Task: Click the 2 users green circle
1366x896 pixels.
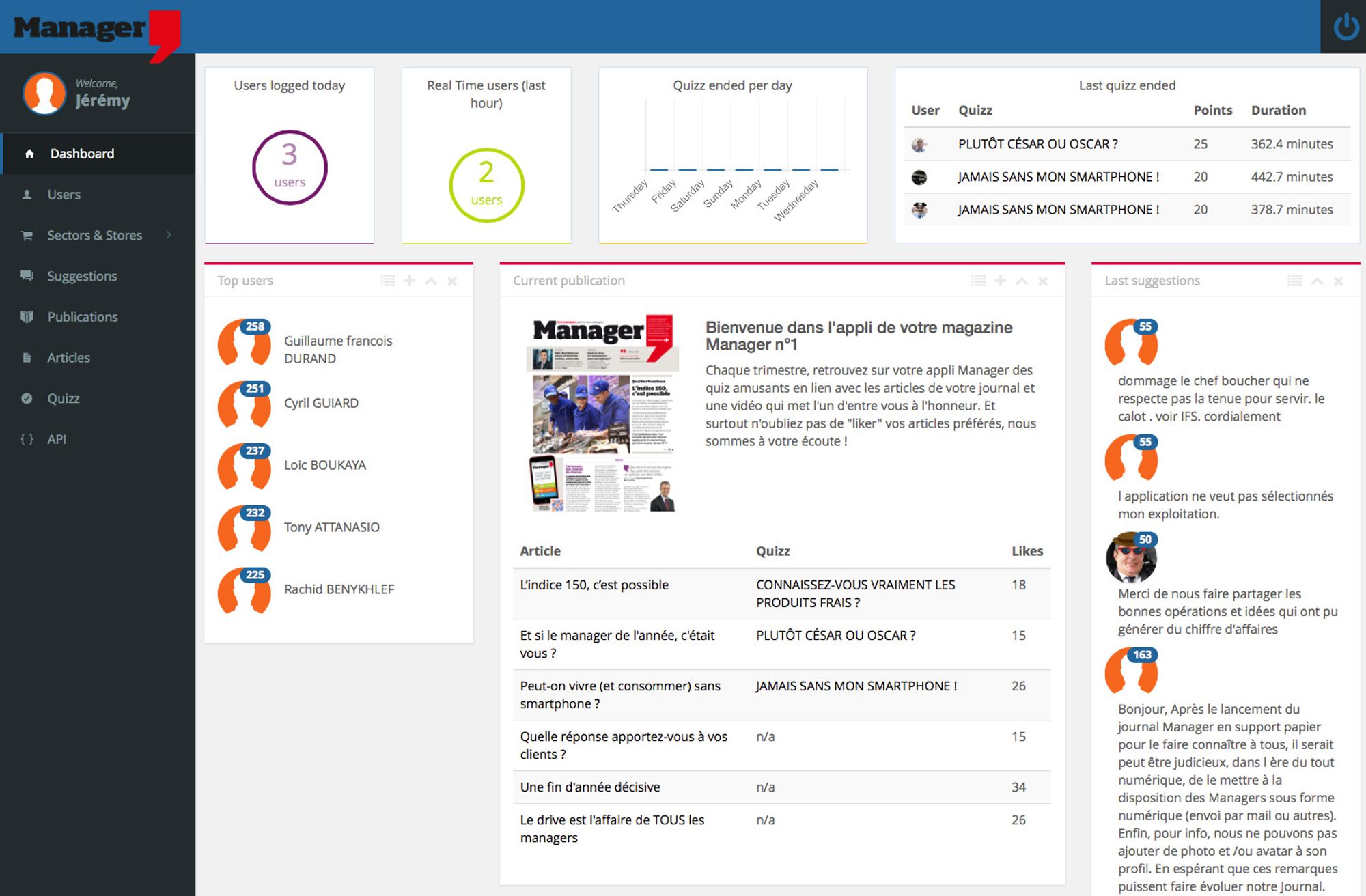Action: click(x=486, y=185)
